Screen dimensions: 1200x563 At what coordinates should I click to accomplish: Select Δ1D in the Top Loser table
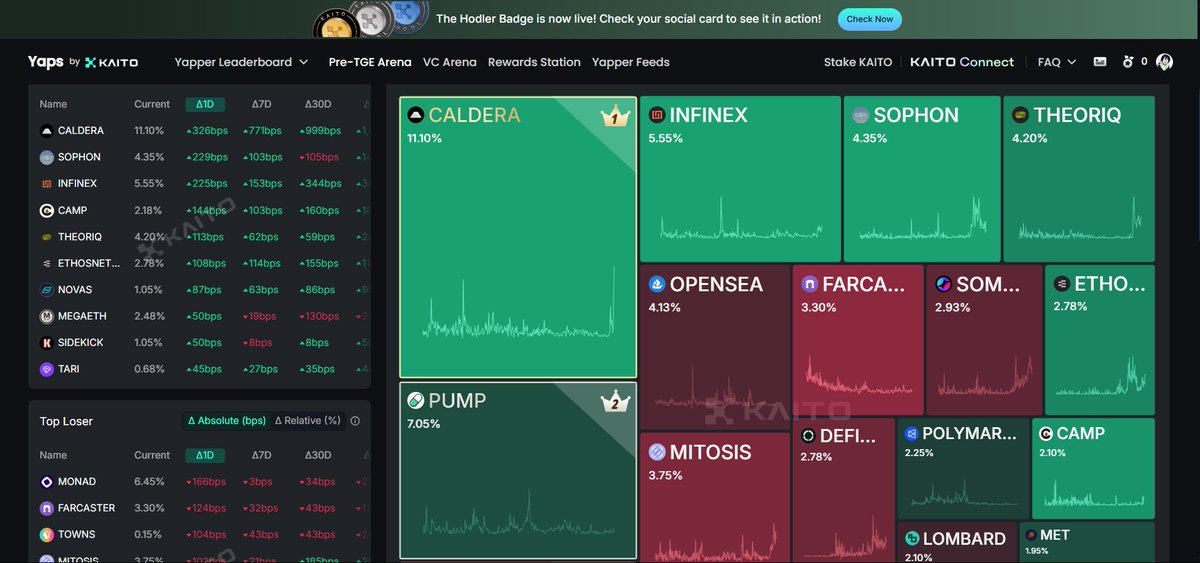[205, 455]
